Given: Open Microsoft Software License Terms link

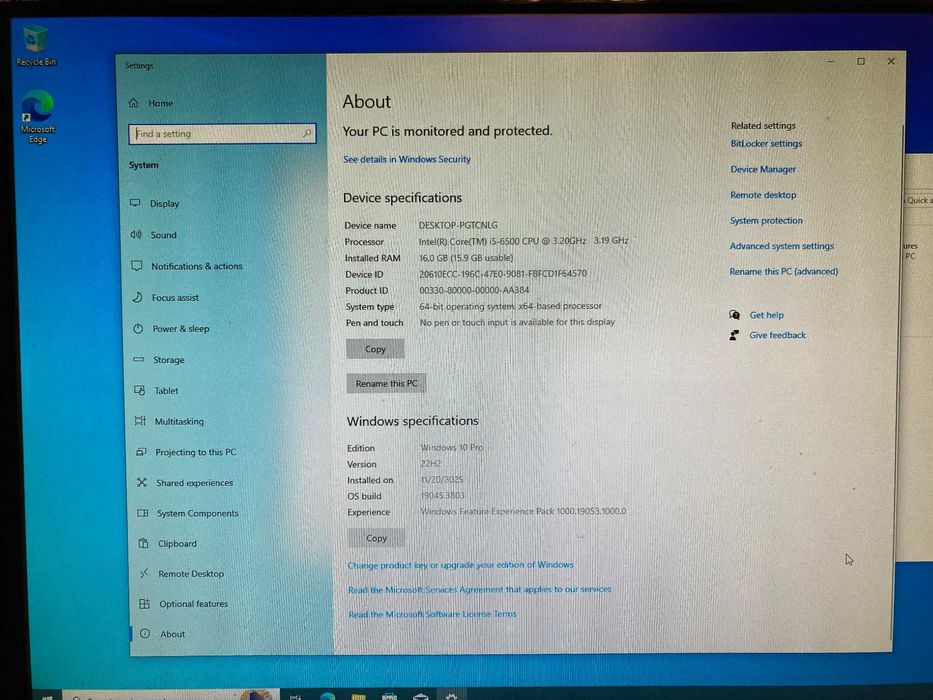Looking at the screenshot, I should [433, 614].
